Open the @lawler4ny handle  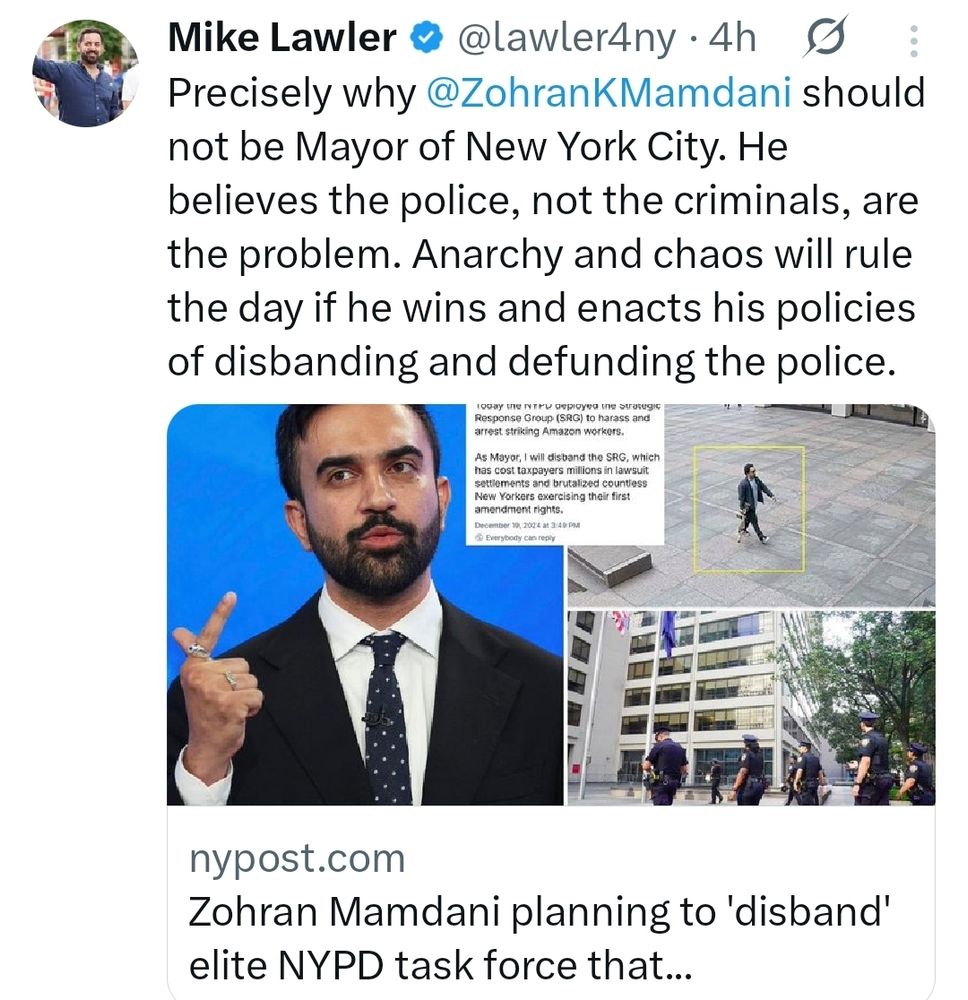tap(566, 38)
